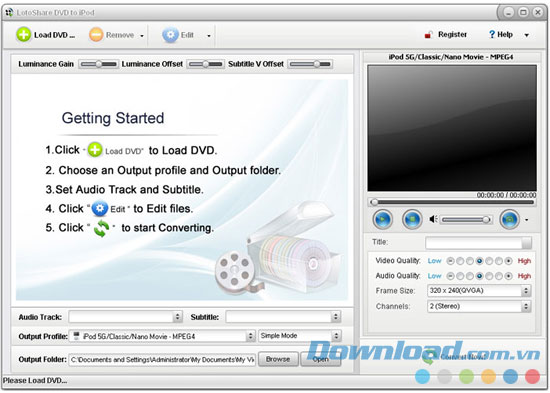The height and width of the screenshot is (393, 550).
Task: Click the green Load DVD plus icon
Action: 24,34
